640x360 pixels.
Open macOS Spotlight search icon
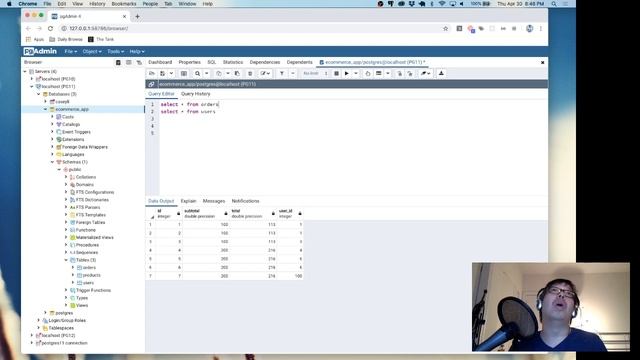pos(554,4)
